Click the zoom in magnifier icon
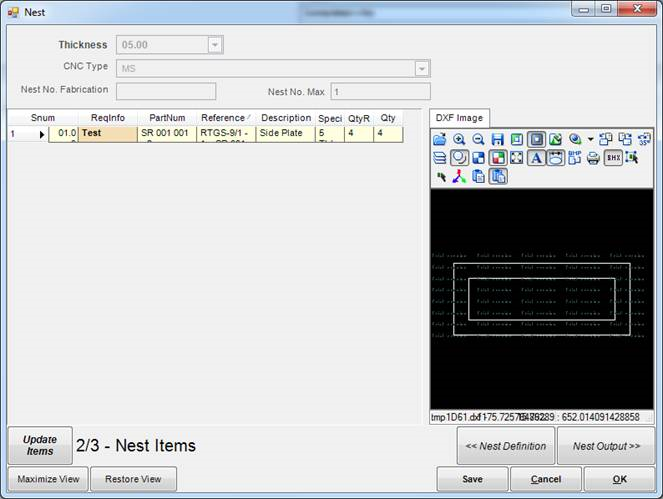Screen dimensions: 663x499 459,140
